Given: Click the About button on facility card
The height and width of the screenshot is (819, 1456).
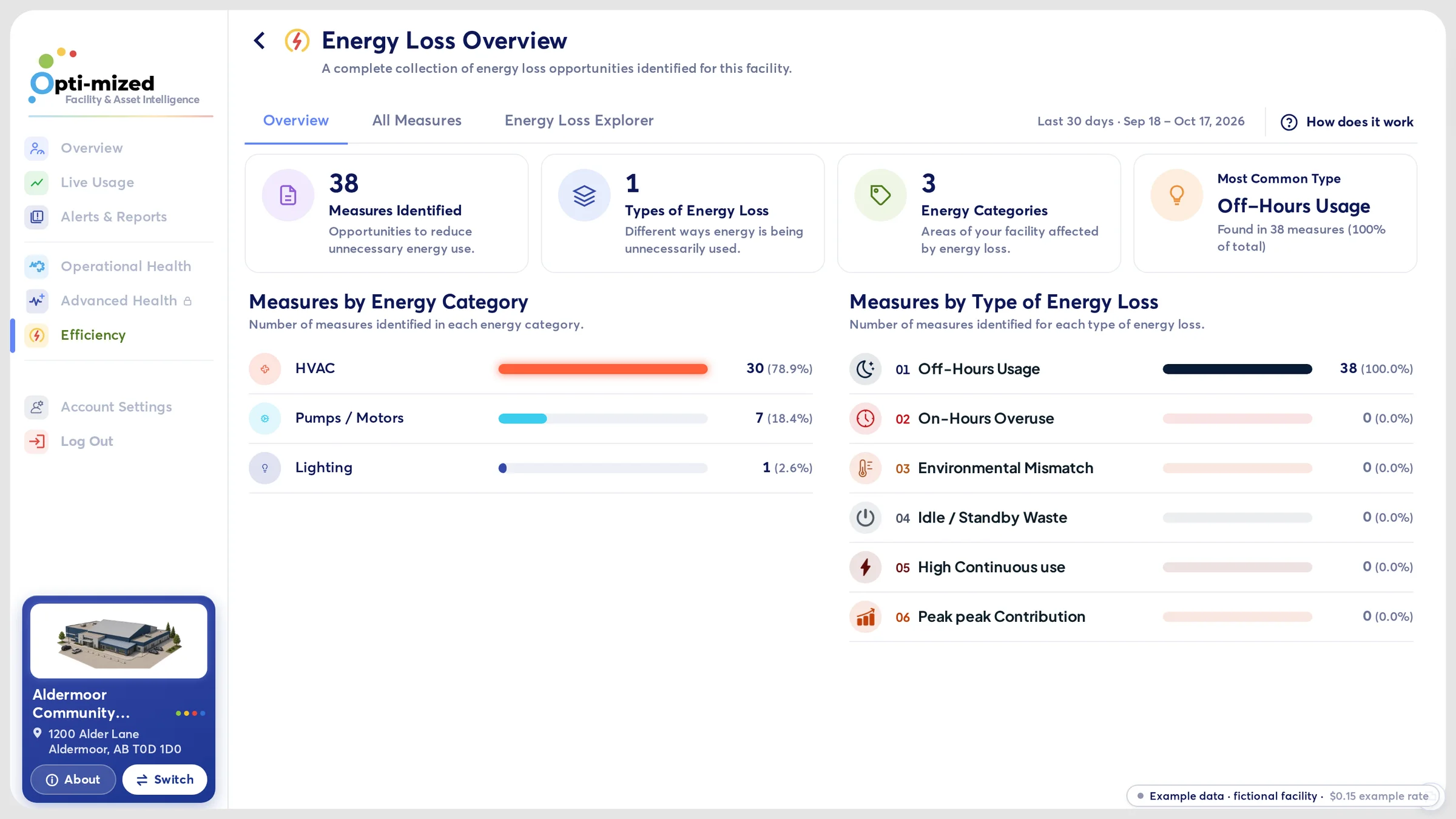Looking at the screenshot, I should tap(73, 780).
